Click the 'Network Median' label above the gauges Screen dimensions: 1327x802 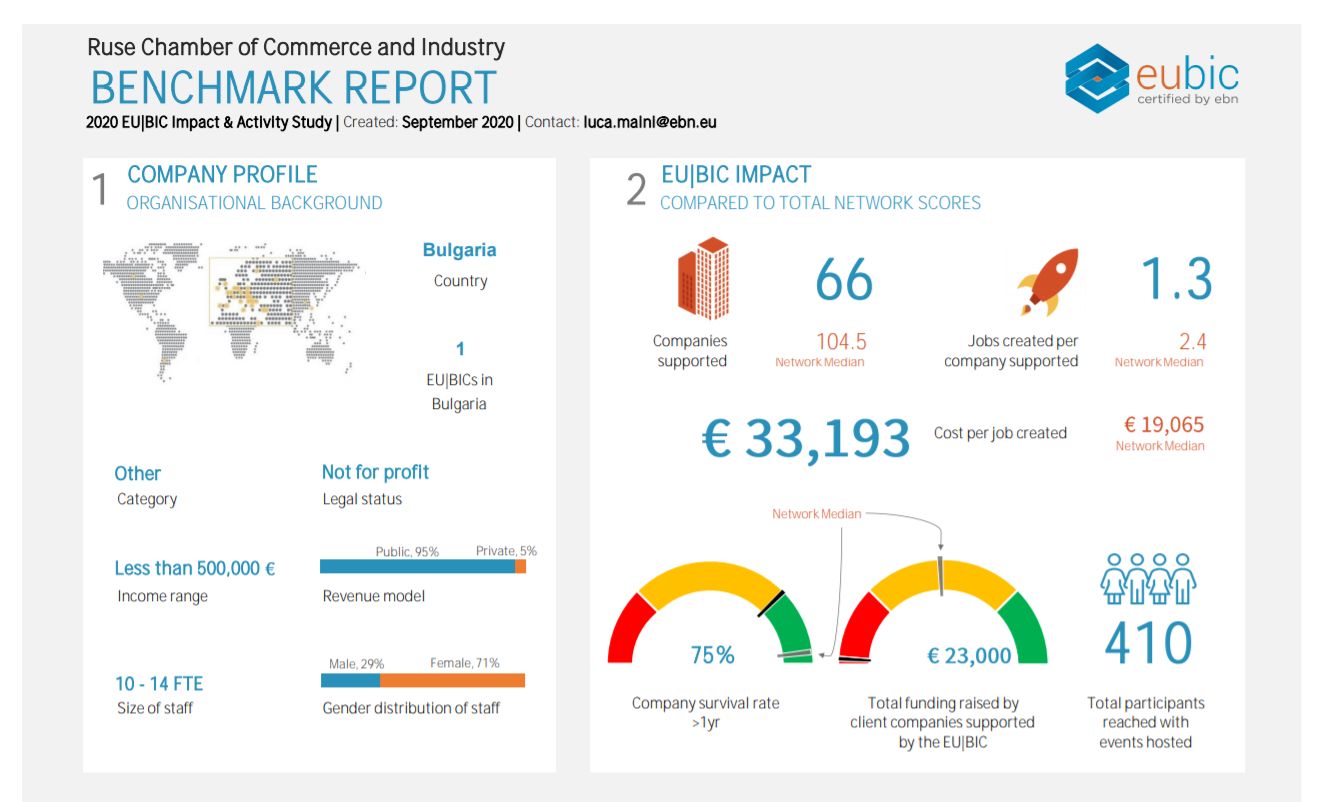[x=816, y=514]
